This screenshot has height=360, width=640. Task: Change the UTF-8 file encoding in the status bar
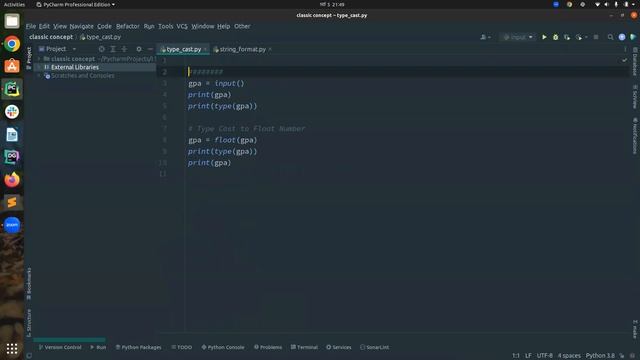click(544, 356)
